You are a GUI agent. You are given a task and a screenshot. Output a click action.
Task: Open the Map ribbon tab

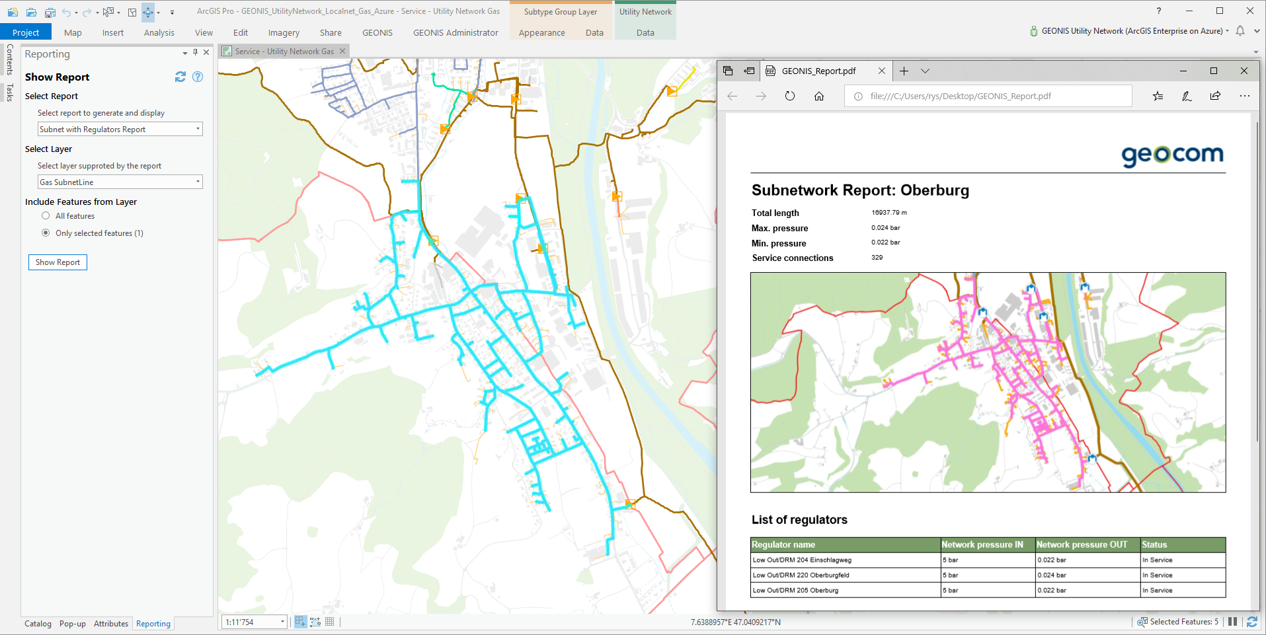pos(73,32)
